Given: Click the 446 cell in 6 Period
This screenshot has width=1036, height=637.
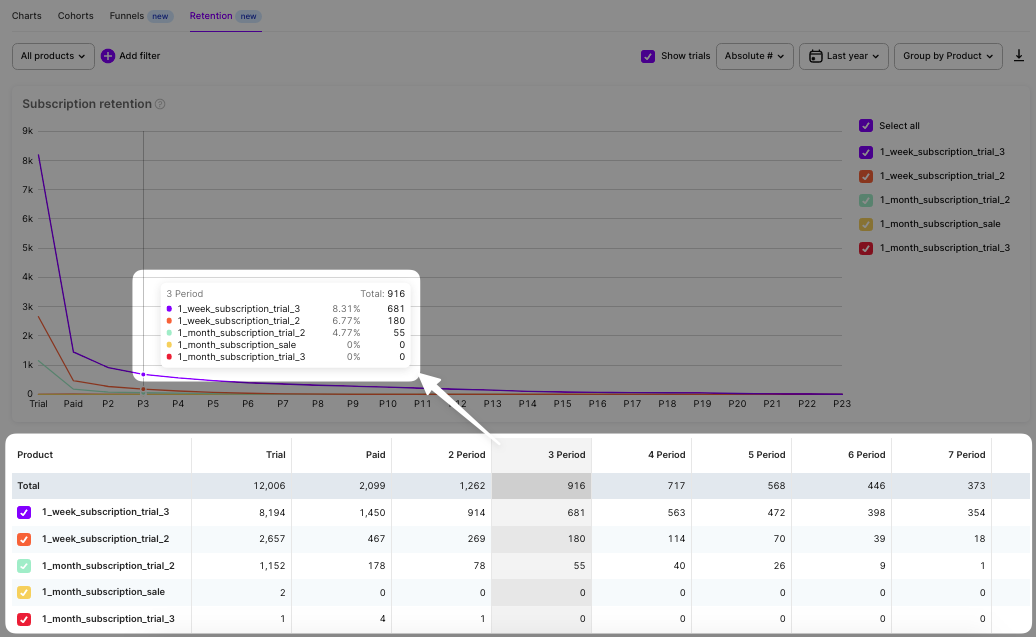Looking at the screenshot, I should pyautogui.click(x=876, y=486).
